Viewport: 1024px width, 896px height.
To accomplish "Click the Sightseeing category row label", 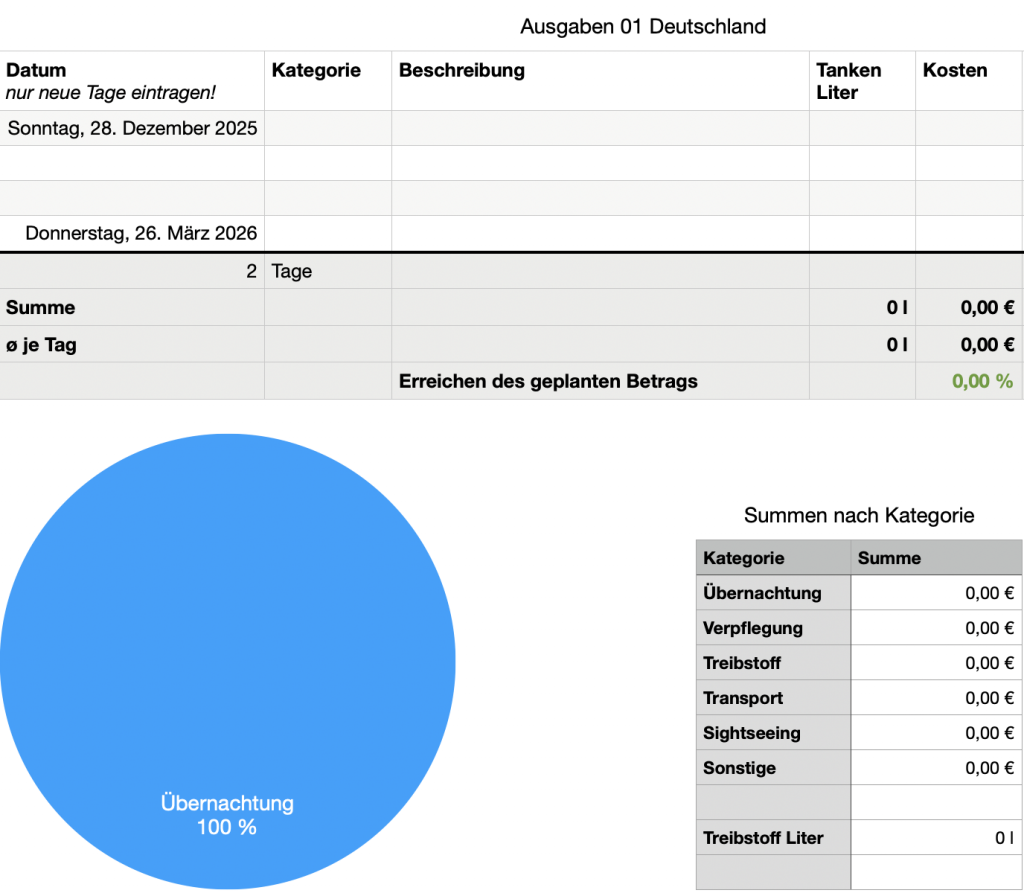I will [x=773, y=733].
